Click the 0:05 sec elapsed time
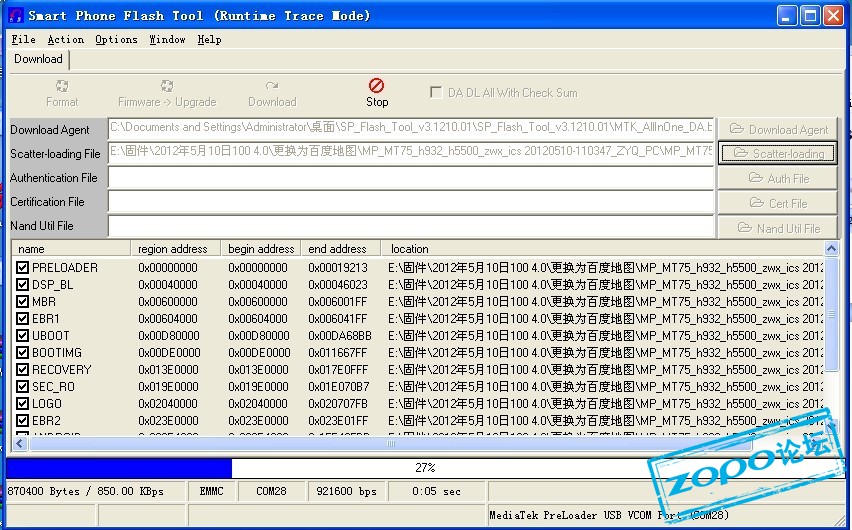The height and width of the screenshot is (530, 852). click(437, 491)
